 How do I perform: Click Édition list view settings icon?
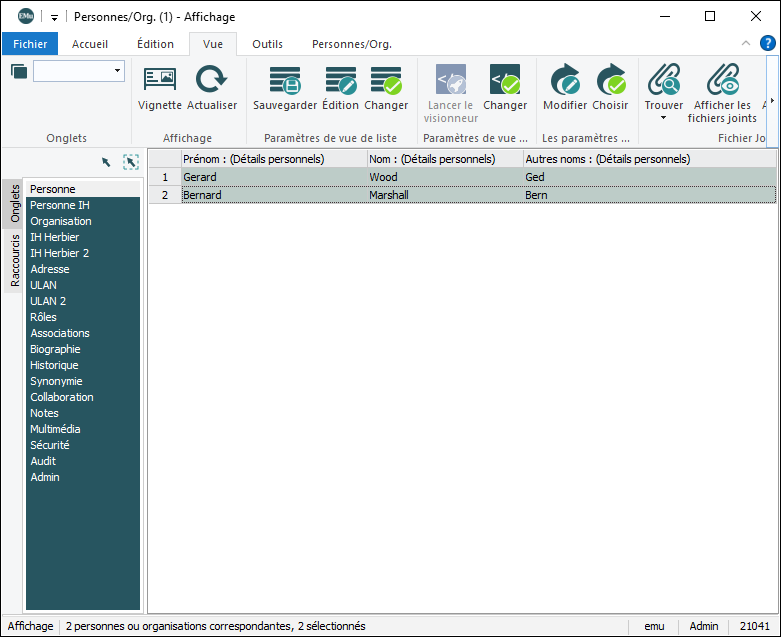point(340,81)
